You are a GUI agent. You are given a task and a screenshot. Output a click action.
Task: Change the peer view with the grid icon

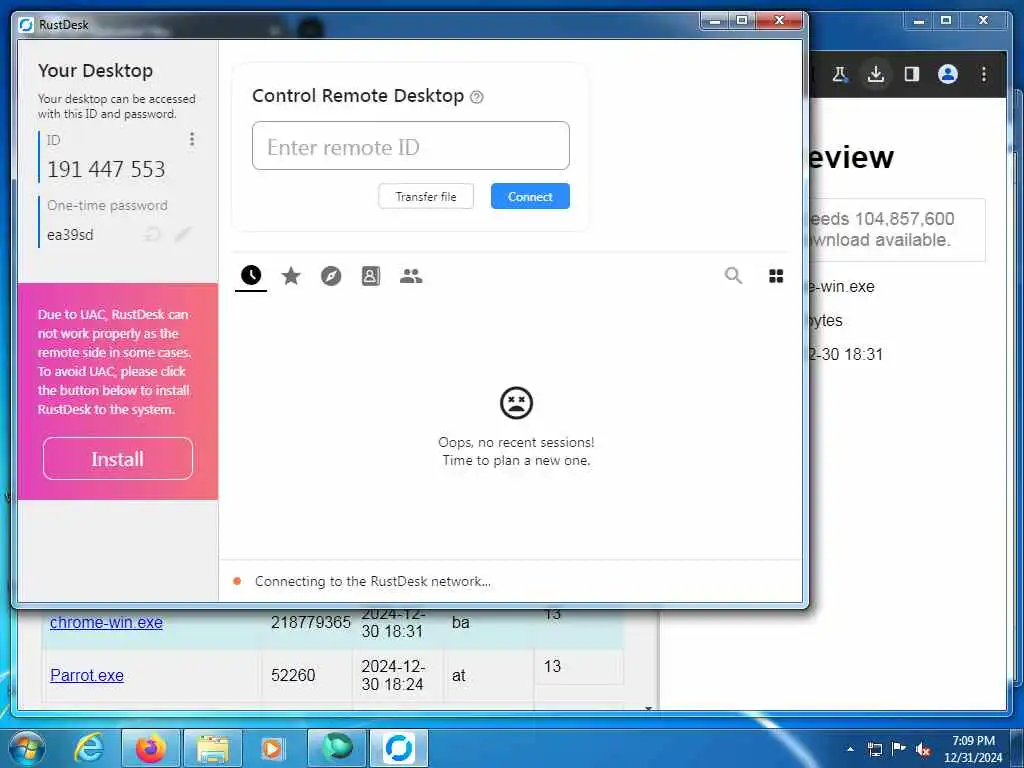point(776,276)
